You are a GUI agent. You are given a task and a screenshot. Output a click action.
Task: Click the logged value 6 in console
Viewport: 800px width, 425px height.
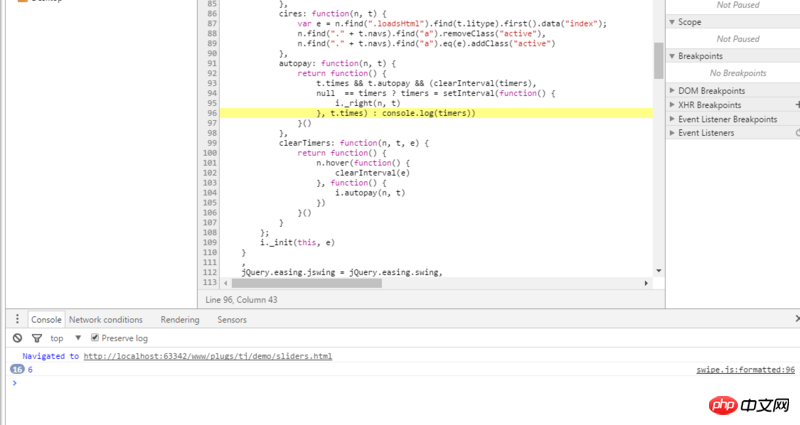(30, 369)
